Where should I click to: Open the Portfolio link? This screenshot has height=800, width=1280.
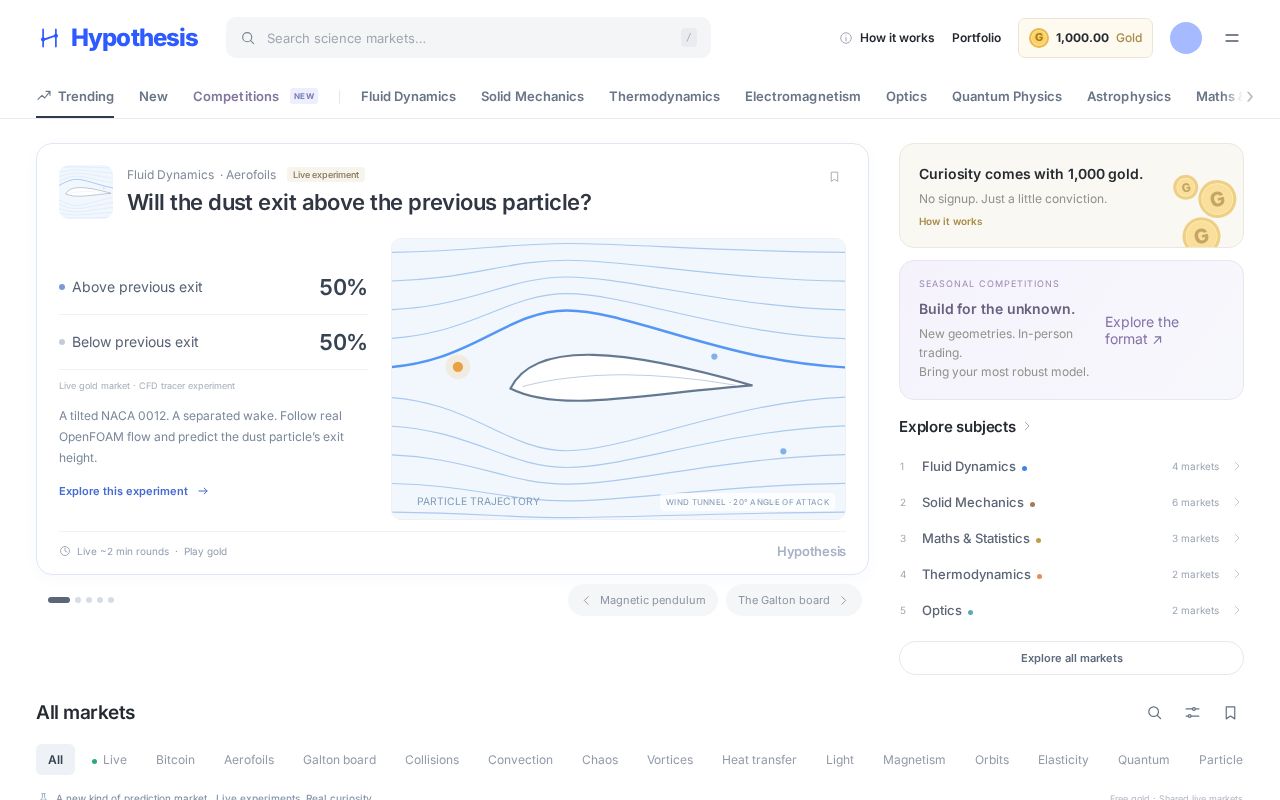pos(976,38)
